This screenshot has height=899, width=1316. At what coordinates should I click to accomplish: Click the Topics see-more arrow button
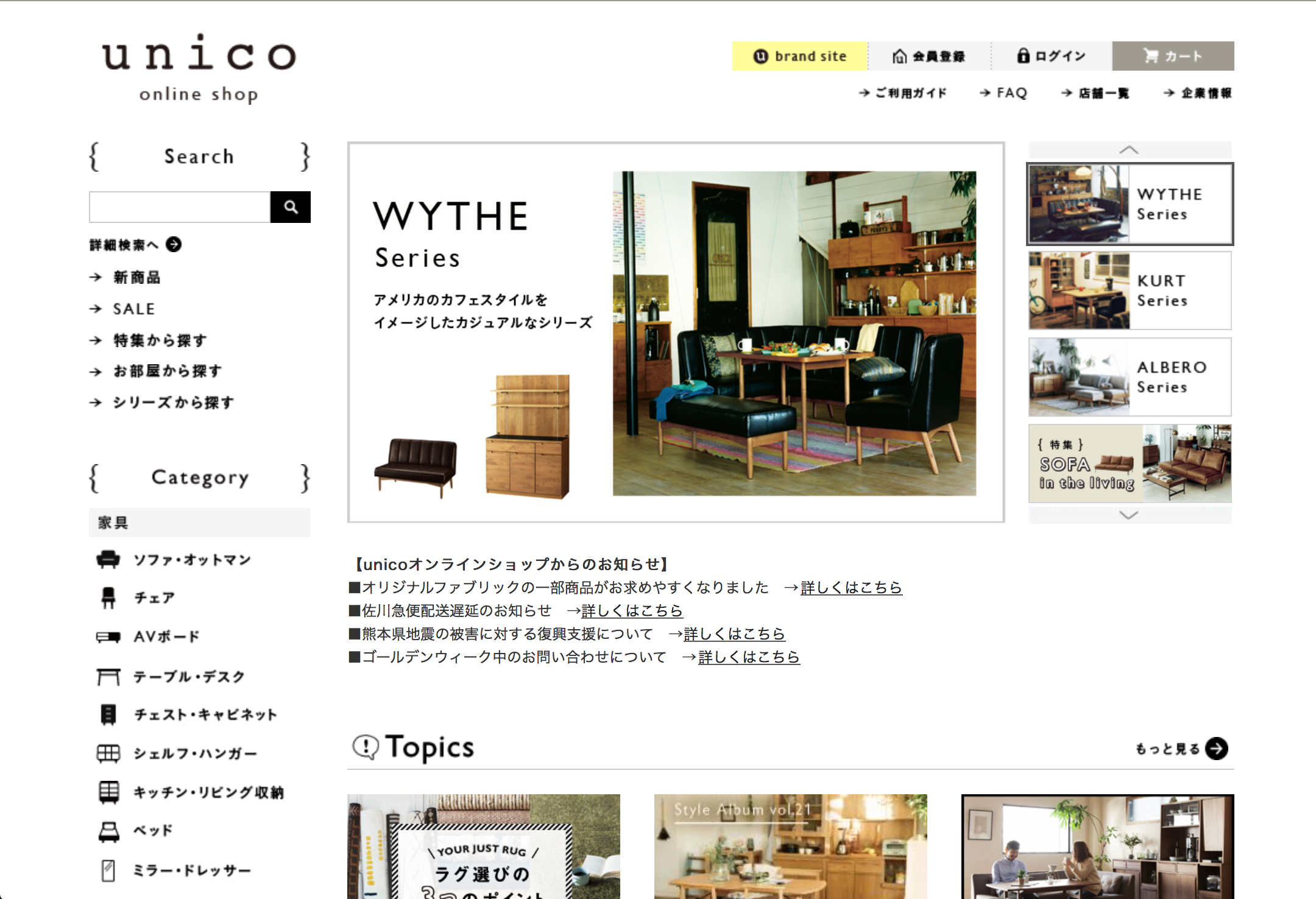[1217, 749]
